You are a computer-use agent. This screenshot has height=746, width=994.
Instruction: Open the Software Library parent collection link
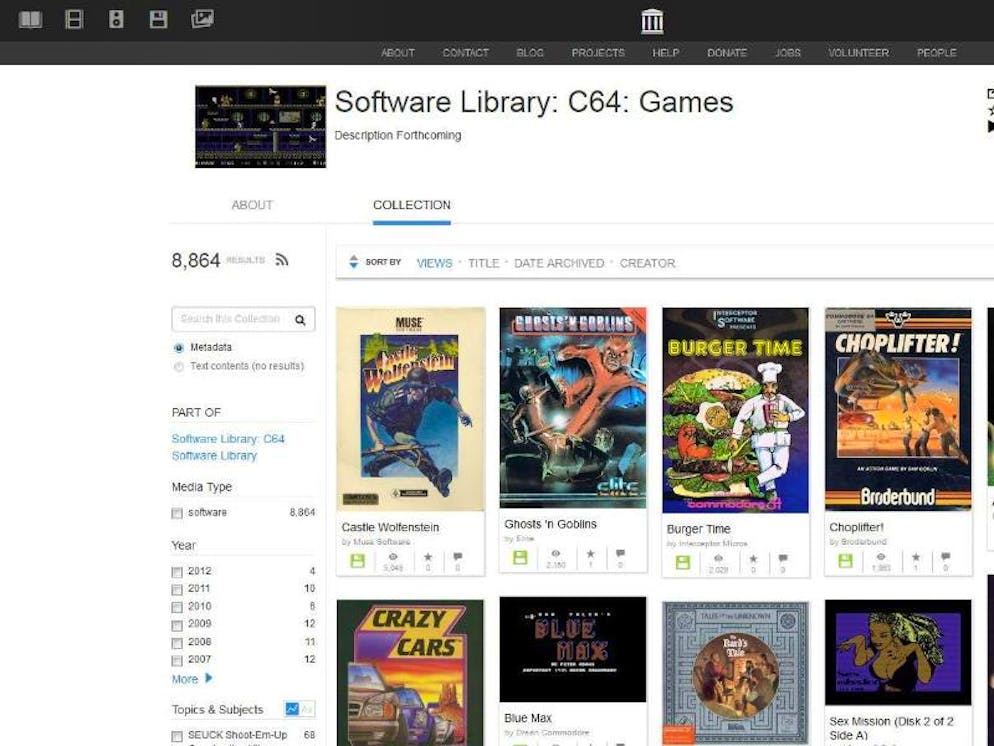(214, 456)
